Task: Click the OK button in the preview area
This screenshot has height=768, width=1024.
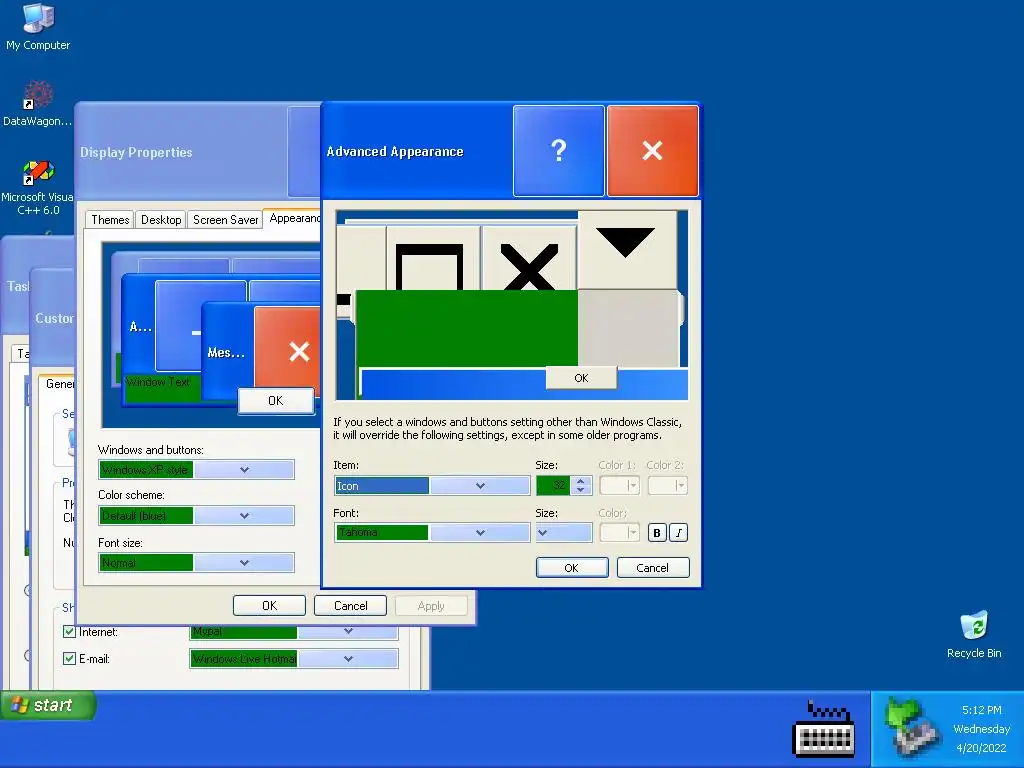Action: [x=581, y=377]
